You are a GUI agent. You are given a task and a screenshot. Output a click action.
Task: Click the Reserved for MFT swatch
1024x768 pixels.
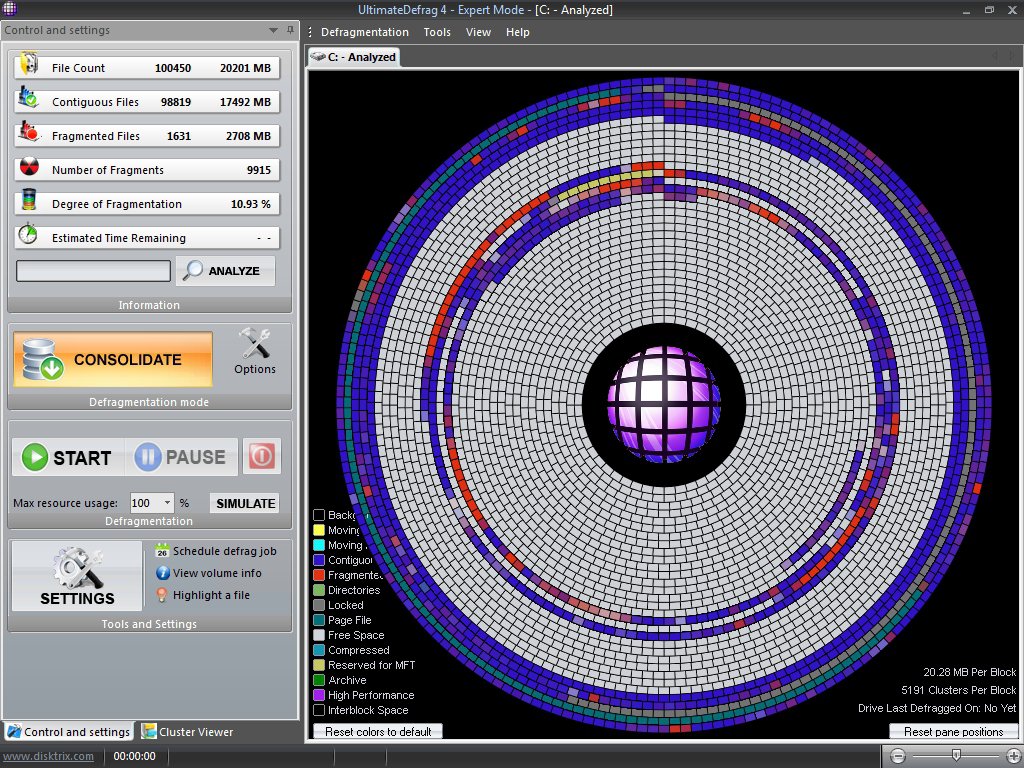(x=319, y=665)
